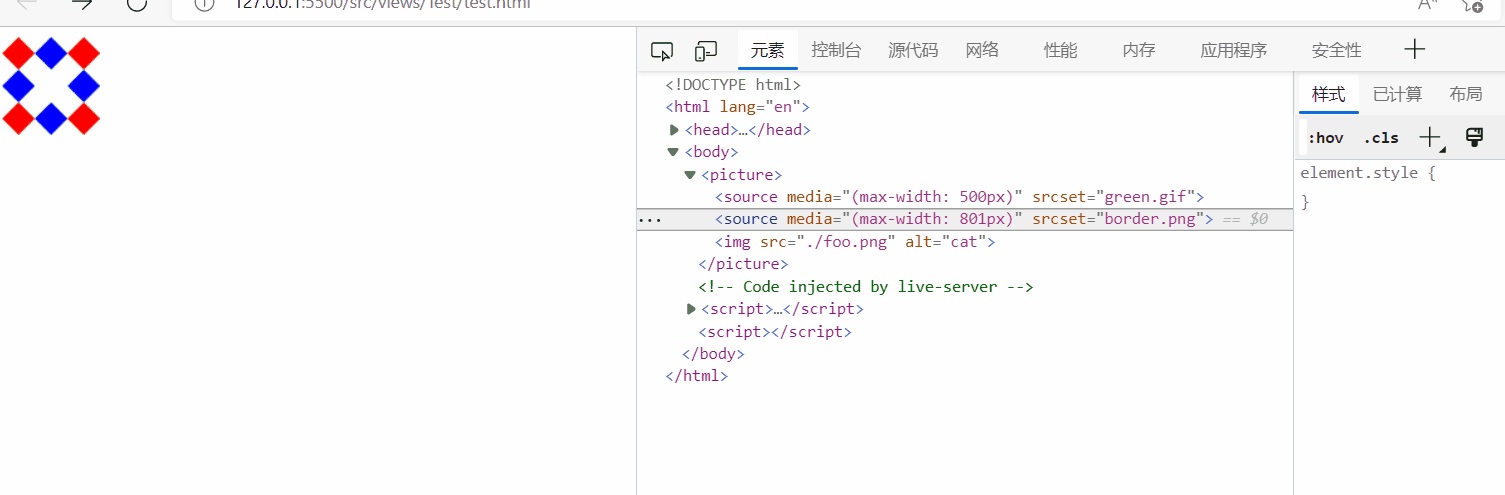1505x495 pixels.
Task: Click the inspect element picker icon
Action: pyautogui.click(x=662, y=51)
